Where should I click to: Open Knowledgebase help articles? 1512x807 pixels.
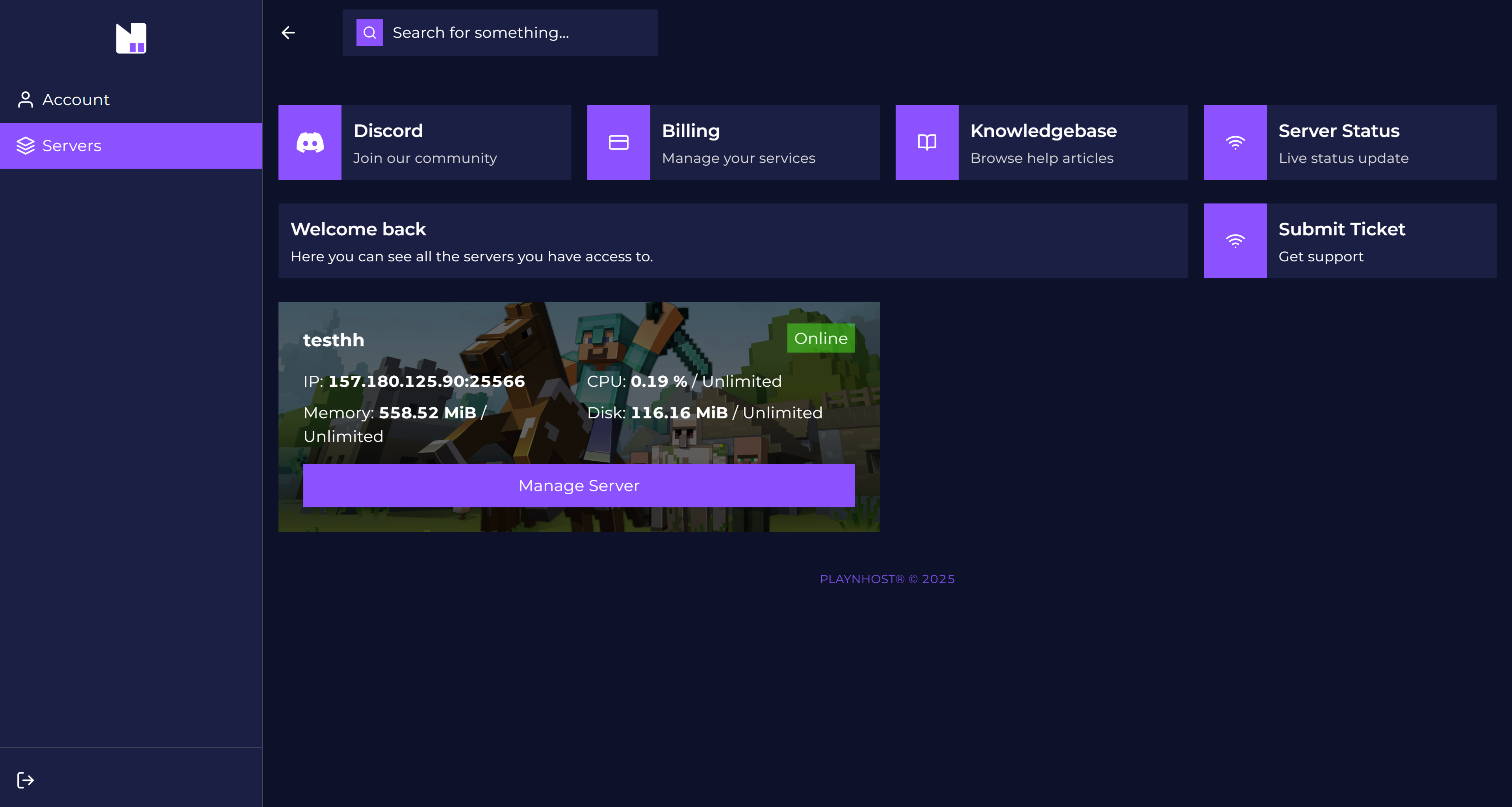1042,143
